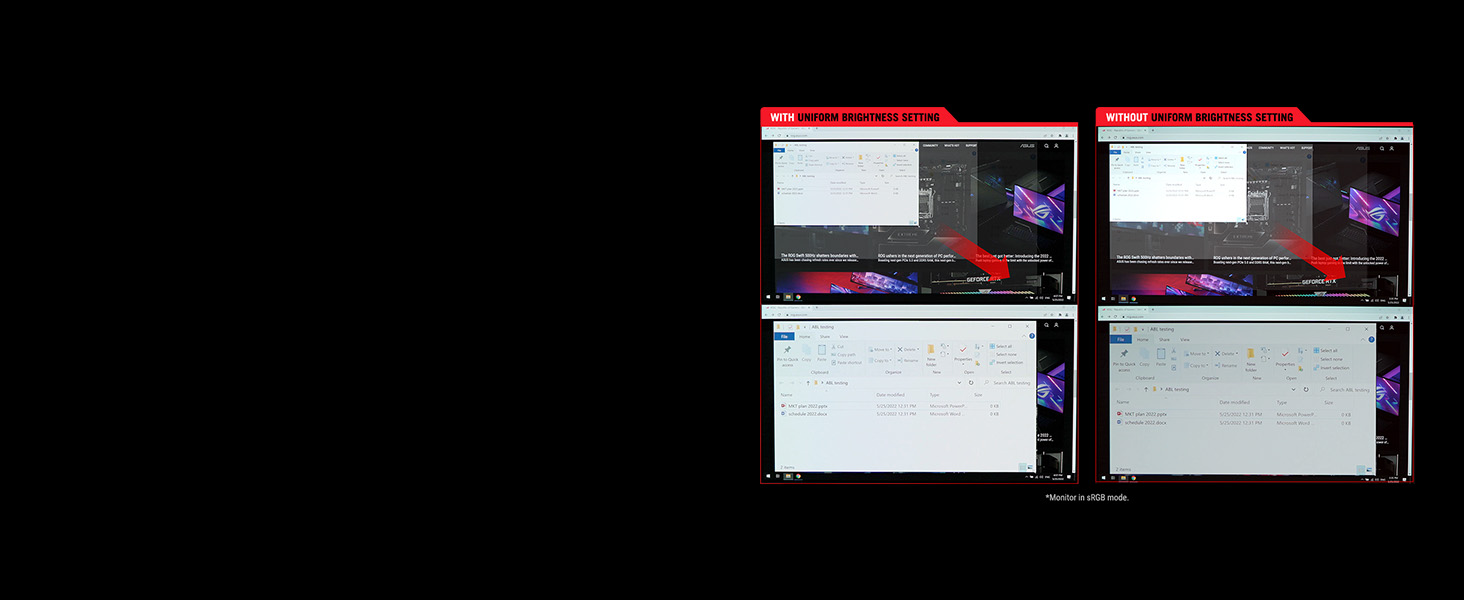1464x600 pixels.
Task: Click website search icon, WITH panel's small-Explorer screen
Action: click(1046, 146)
